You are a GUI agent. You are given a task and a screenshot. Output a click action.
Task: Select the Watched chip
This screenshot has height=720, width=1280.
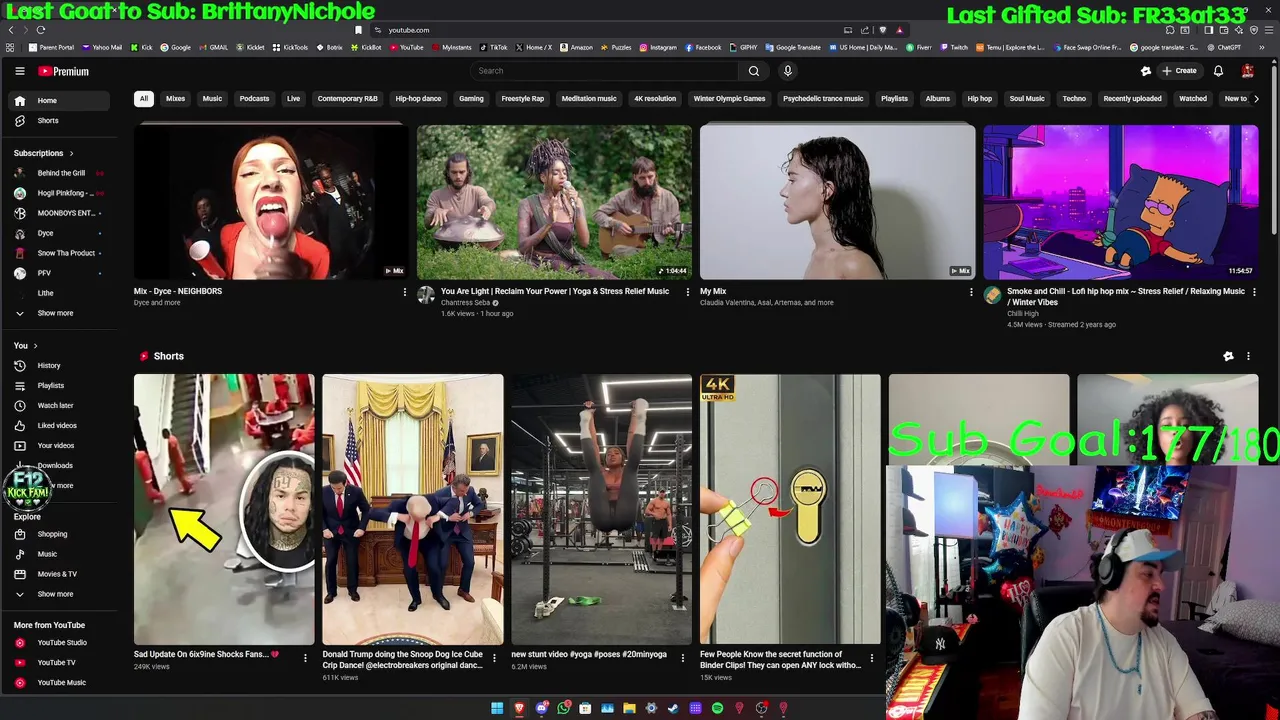[1193, 99]
